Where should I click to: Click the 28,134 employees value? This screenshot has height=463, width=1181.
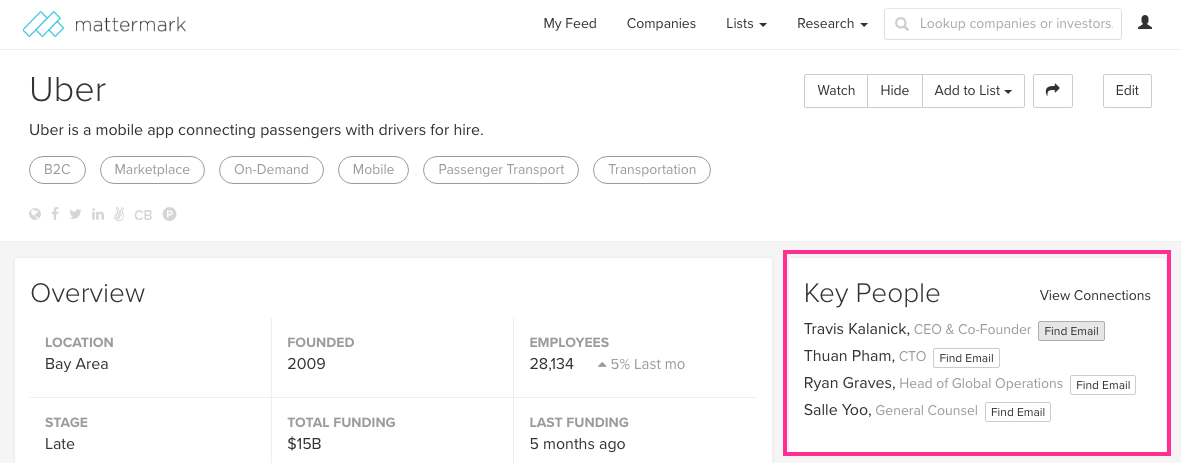coord(551,364)
